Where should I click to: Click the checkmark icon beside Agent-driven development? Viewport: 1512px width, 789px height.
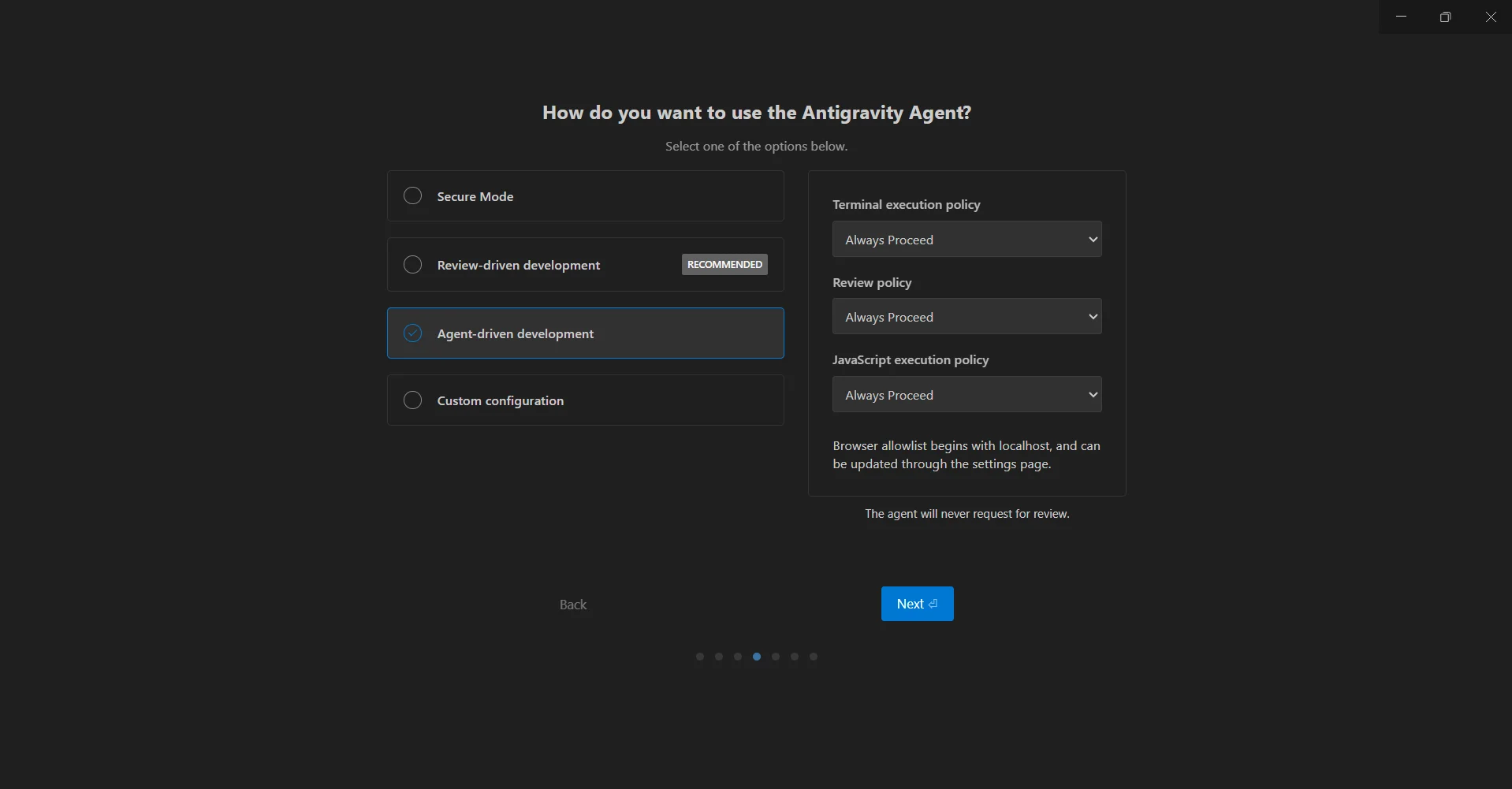[412, 333]
